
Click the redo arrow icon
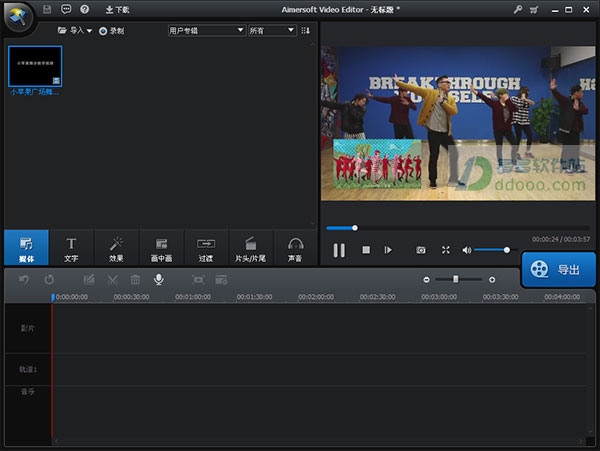pos(49,280)
